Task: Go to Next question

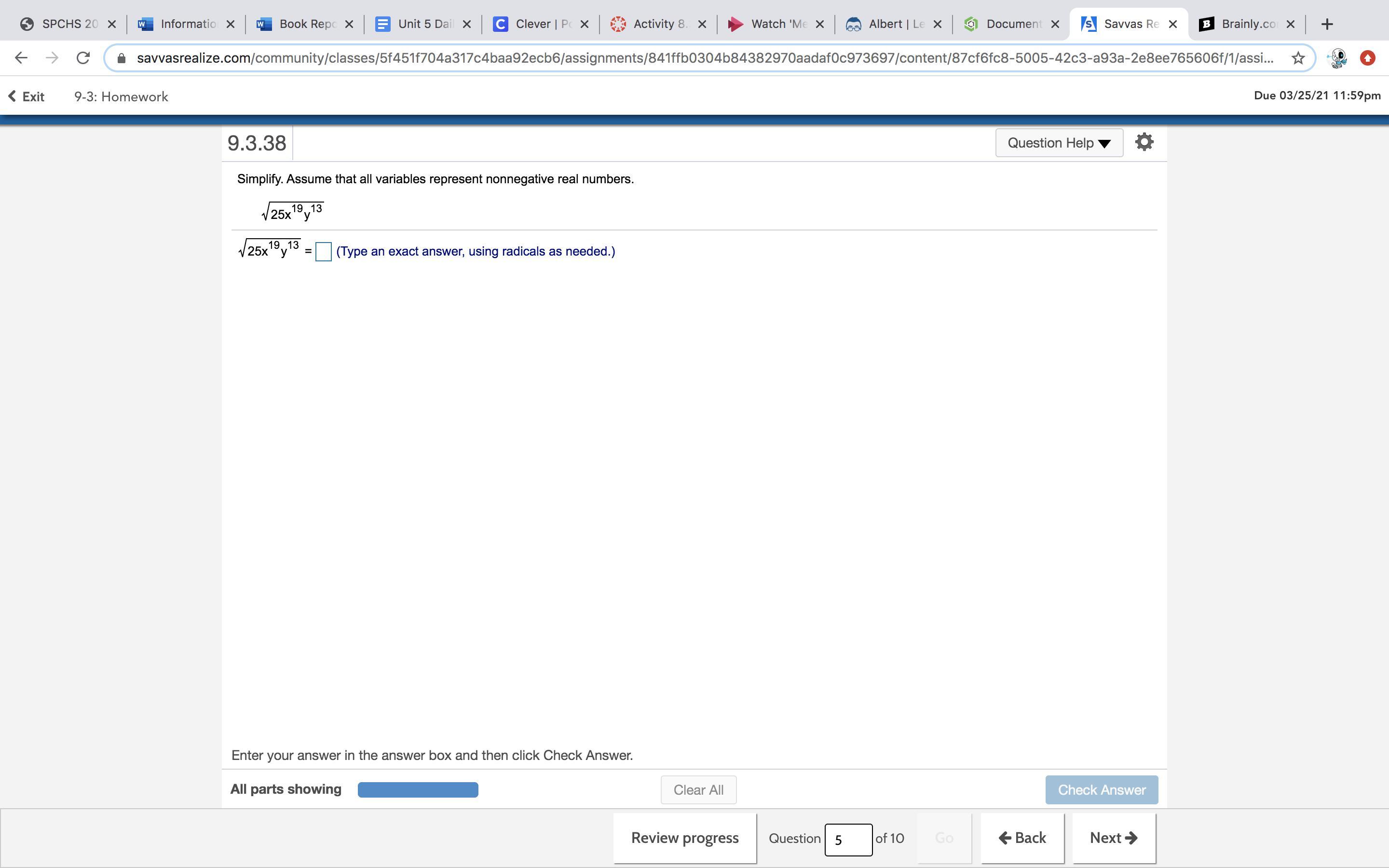Action: [x=1113, y=838]
